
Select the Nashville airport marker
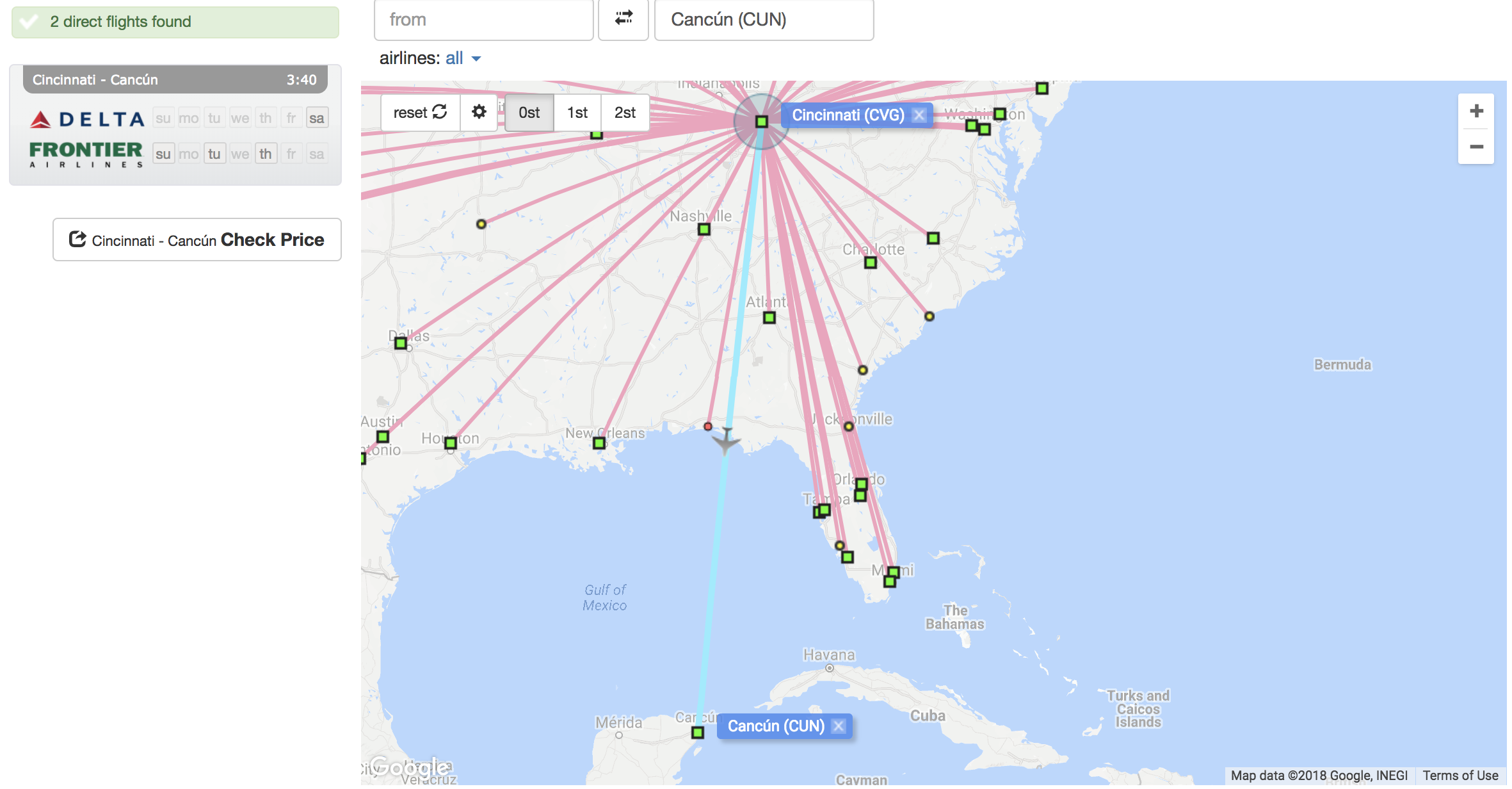(704, 229)
